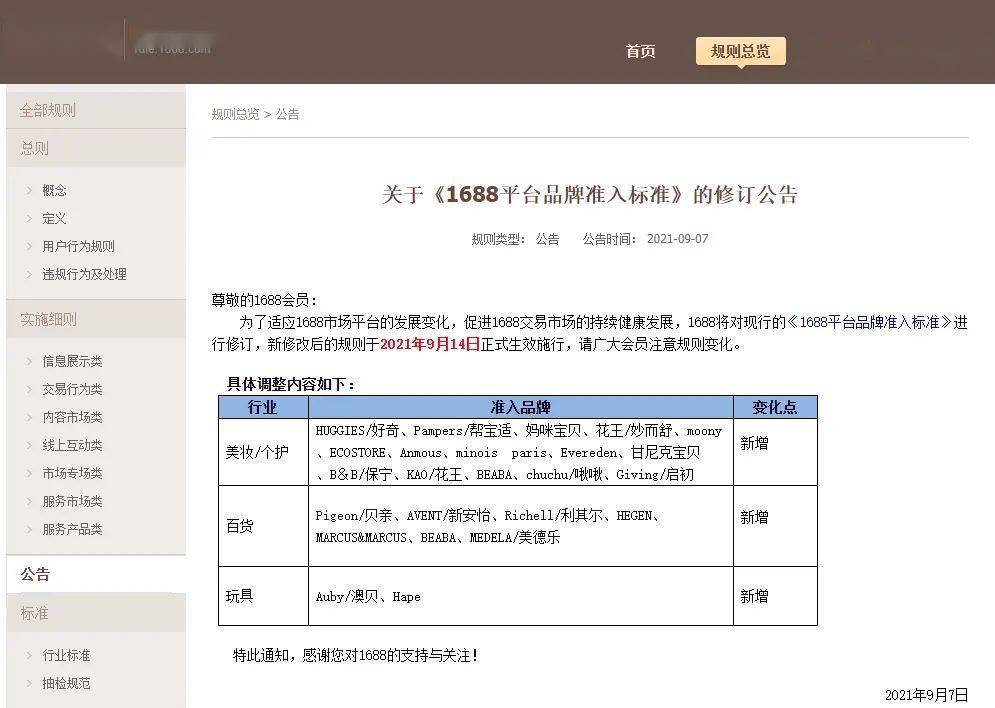Open the 《1688平台品牌准入标准》 link in the paragraph

870,322
